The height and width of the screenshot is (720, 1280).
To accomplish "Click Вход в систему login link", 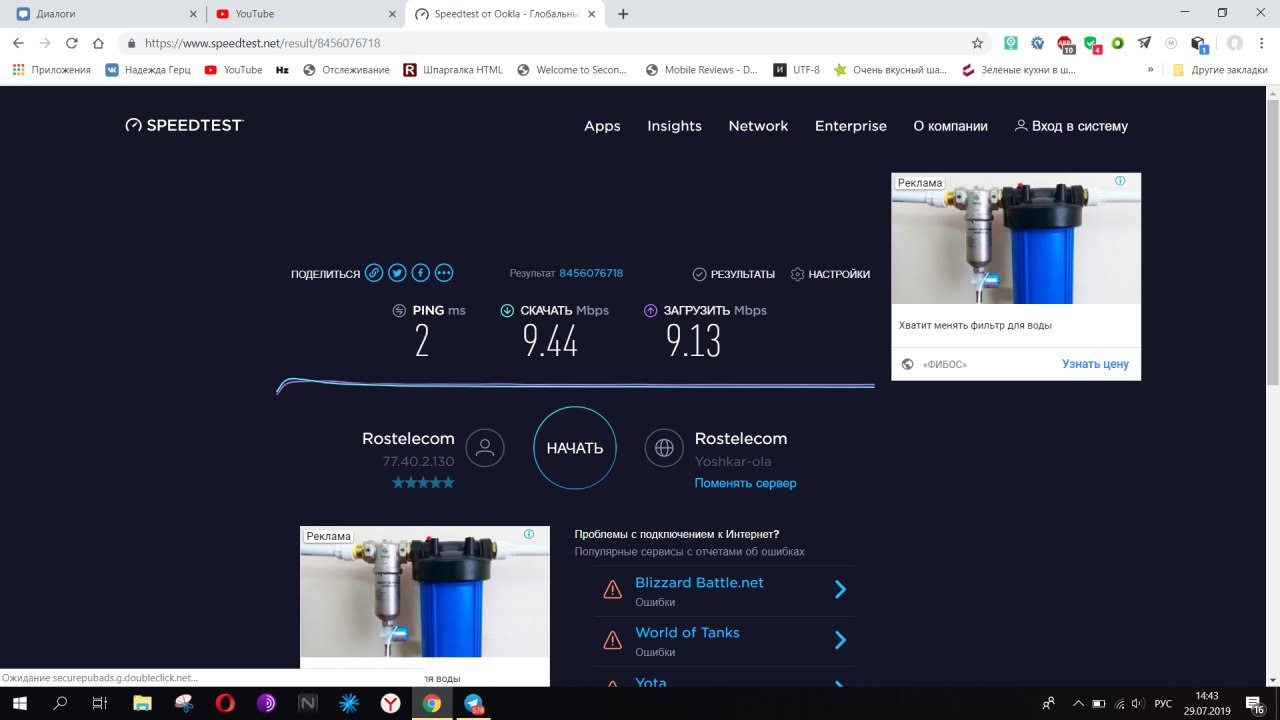I will [1071, 126].
